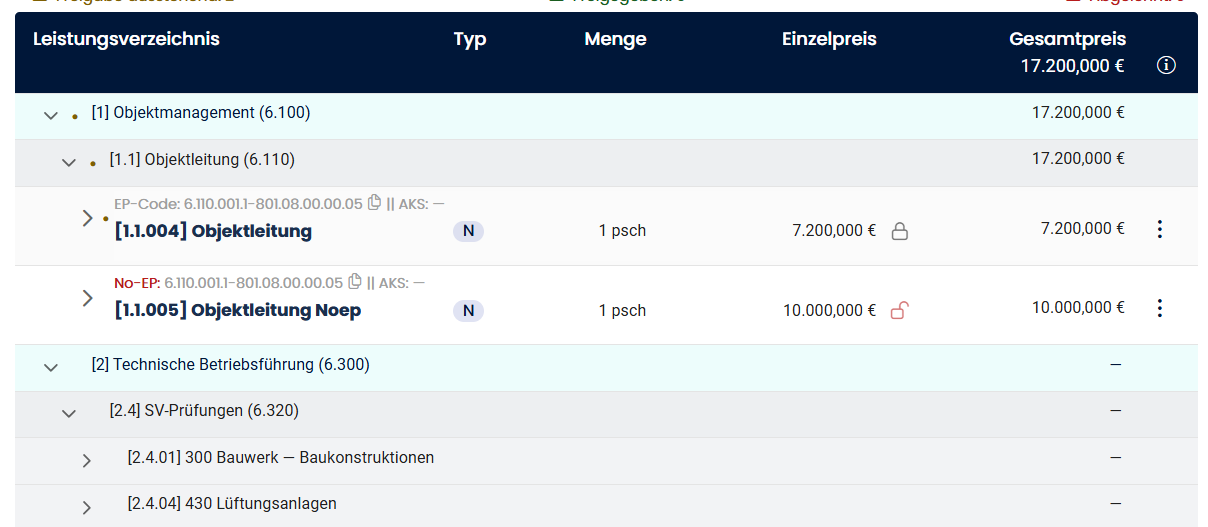Click the Leistungsverzeichnis column header
Viewport: 1208px width, 527px height.
point(126,40)
